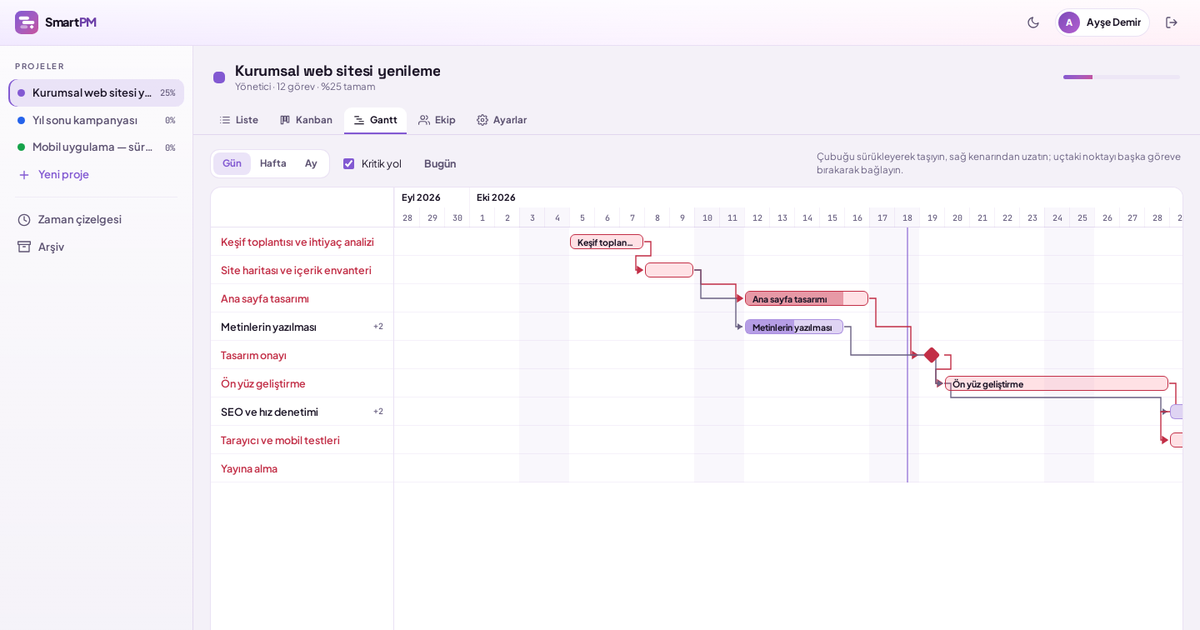Screen dimensions: 1200x630
Task: Open Zaman çizelgesi page
Action: click(x=96, y=219)
